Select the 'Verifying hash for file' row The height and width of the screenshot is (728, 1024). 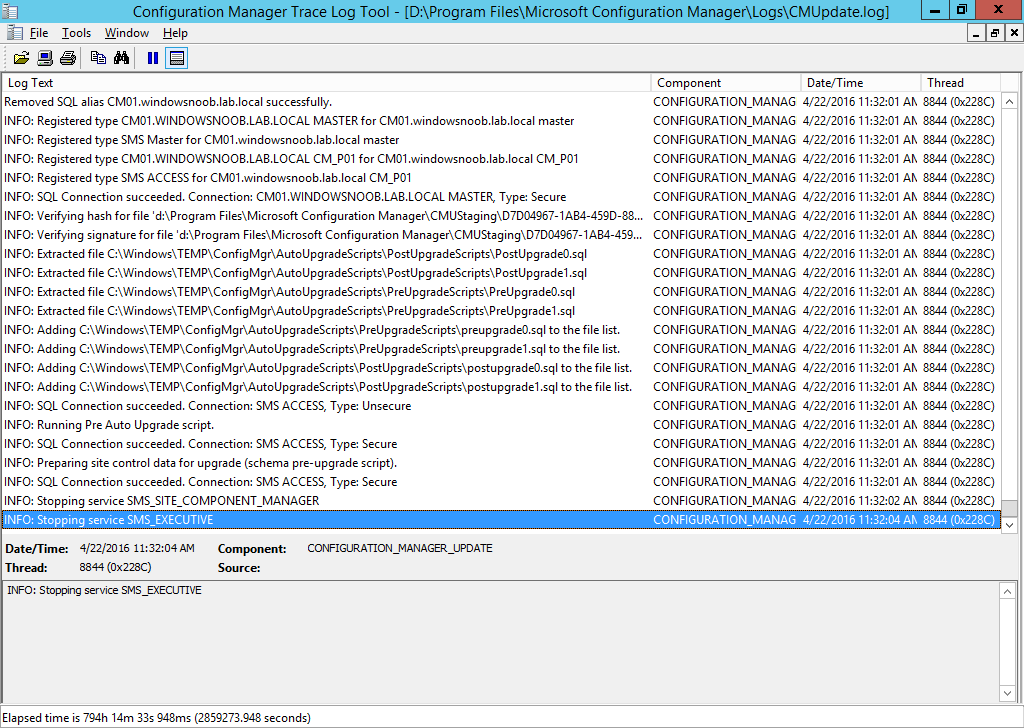pos(502,215)
